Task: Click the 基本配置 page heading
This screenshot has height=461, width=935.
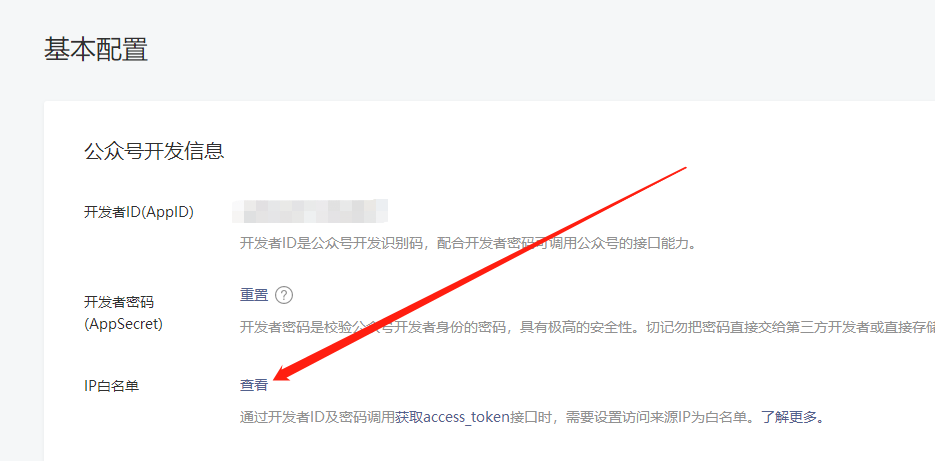Action: click(x=96, y=49)
